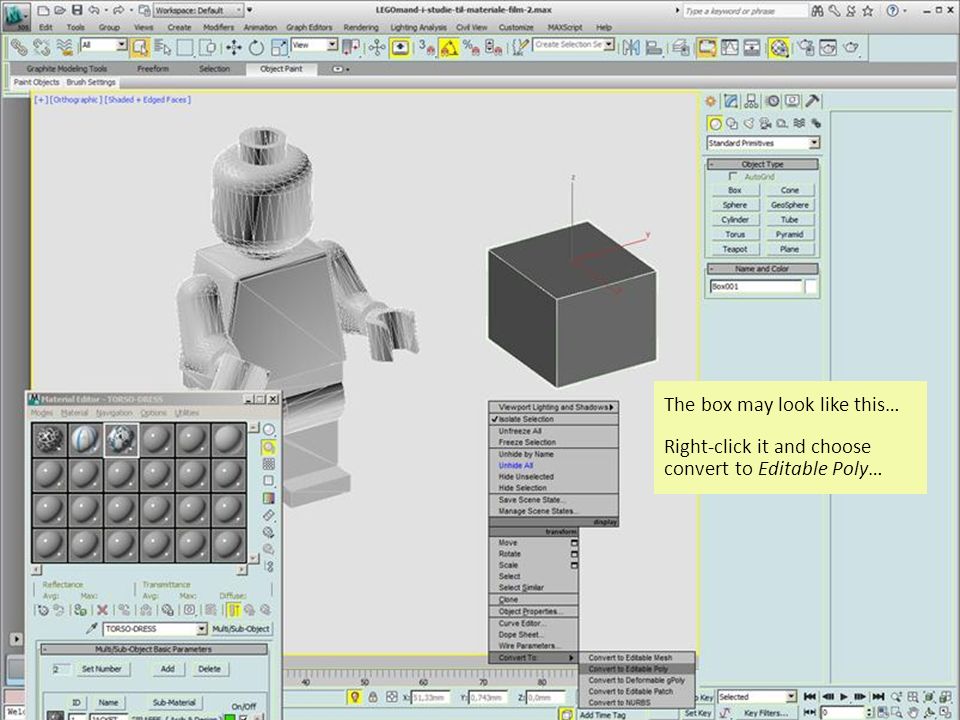Select the Space Warps category button
The image size is (960, 720).
[799, 124]
